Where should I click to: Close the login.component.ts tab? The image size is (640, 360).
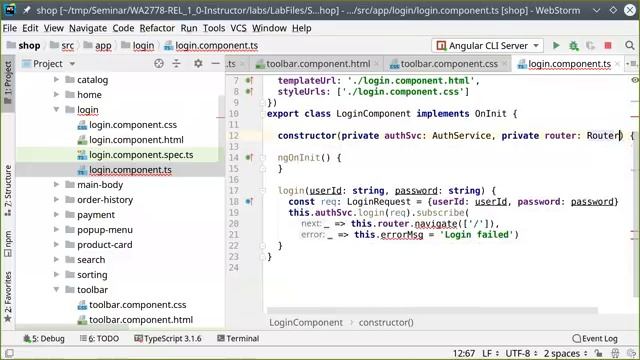tap(618, 64)
